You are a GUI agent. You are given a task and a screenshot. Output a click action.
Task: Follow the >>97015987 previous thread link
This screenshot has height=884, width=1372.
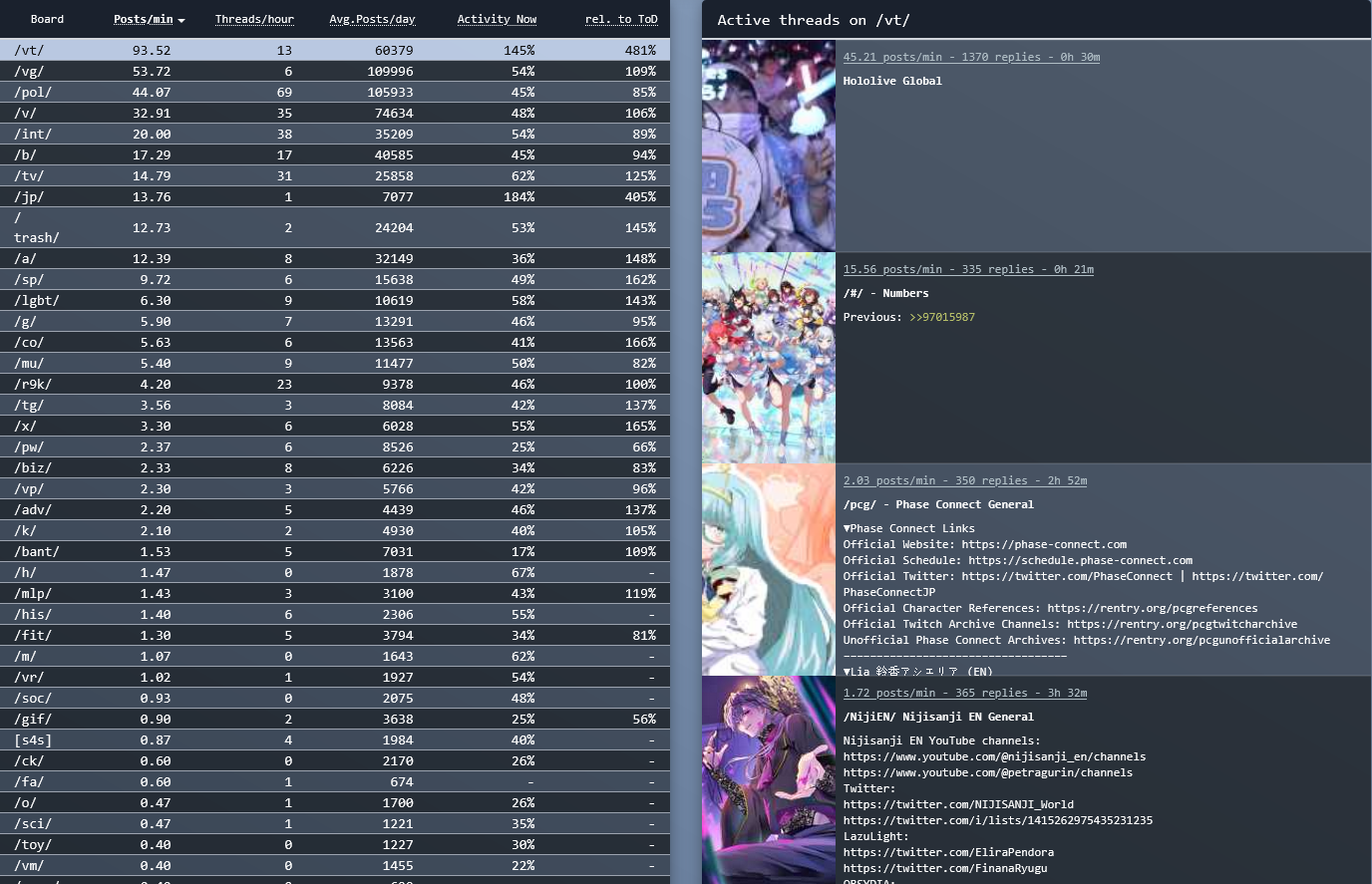pos(941,317)
